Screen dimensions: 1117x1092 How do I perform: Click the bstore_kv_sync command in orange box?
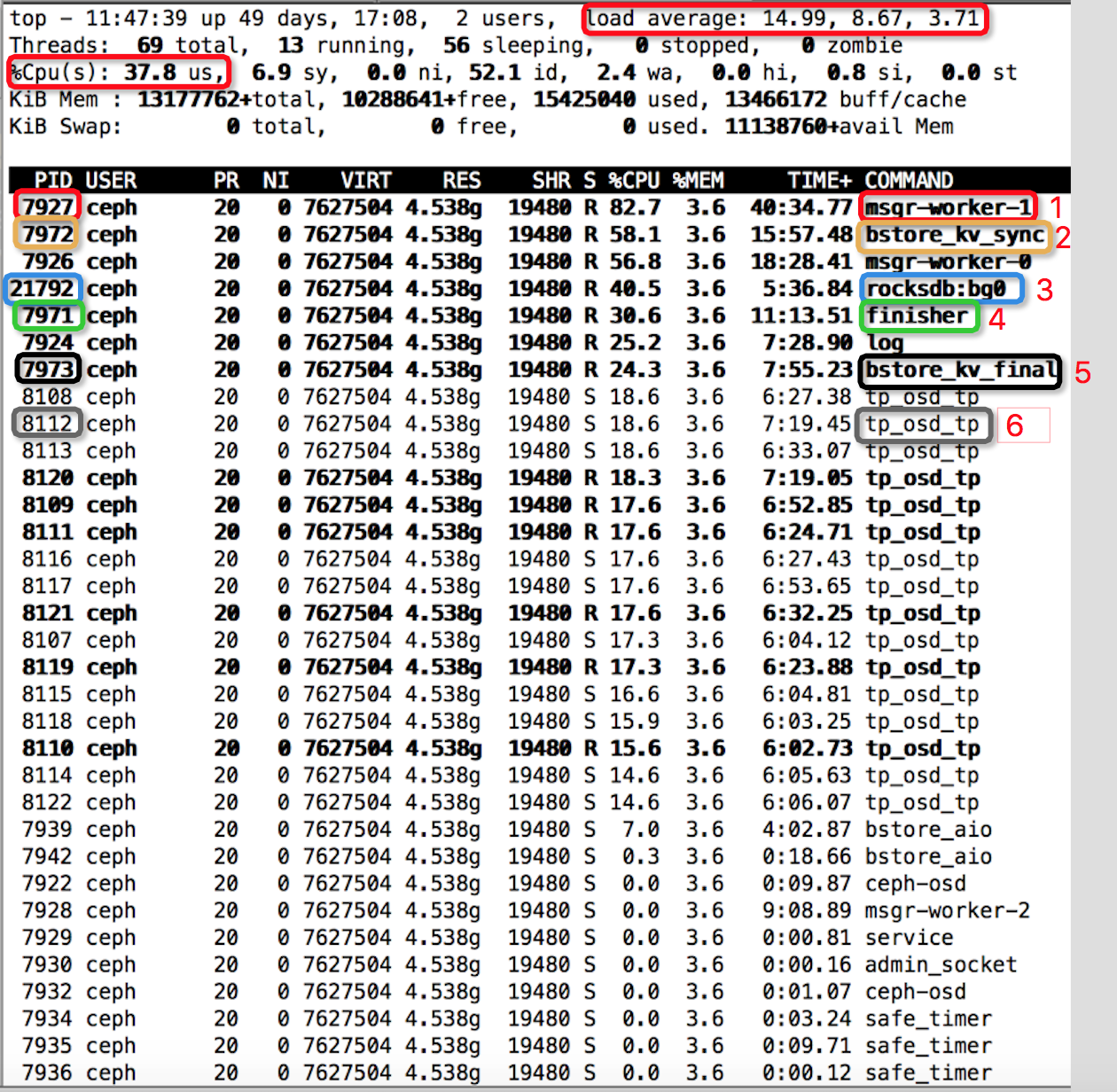(x=954, y=235)
